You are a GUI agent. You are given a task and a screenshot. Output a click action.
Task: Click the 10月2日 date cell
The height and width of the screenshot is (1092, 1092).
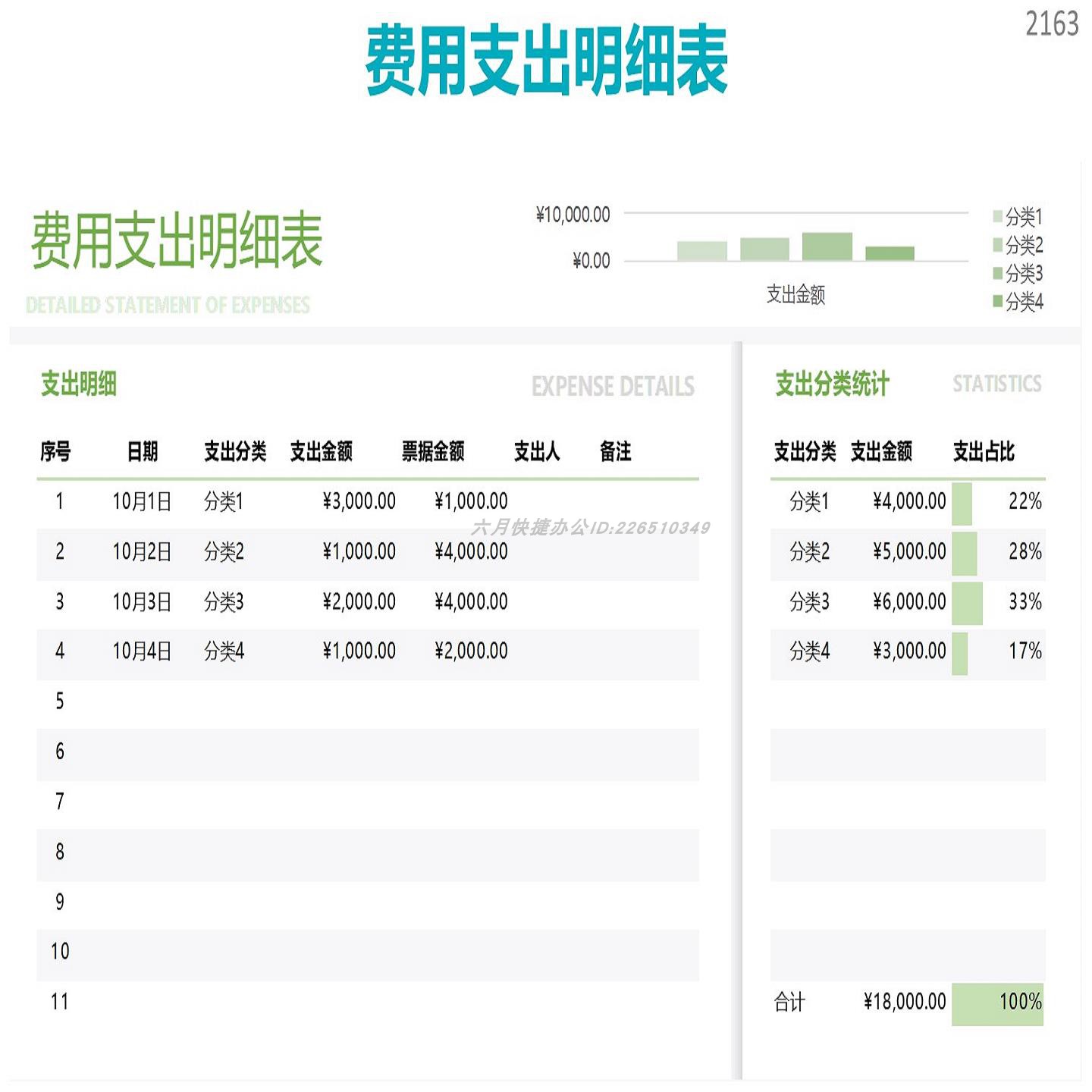(142, 551)
